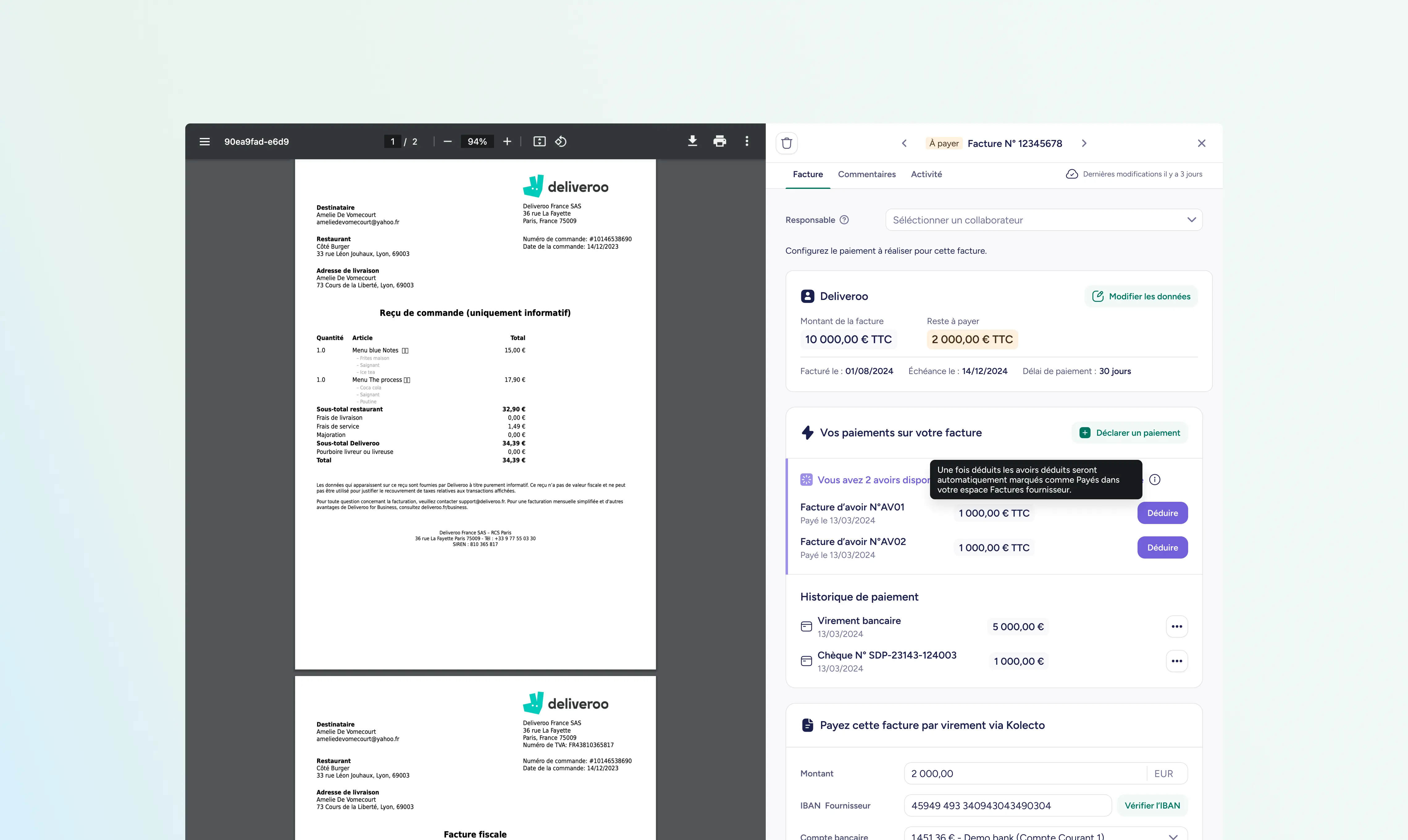Click the card icon beside Virement bancaire
This screenshot has width=1408, height=840.
click(x=806, y=626)
